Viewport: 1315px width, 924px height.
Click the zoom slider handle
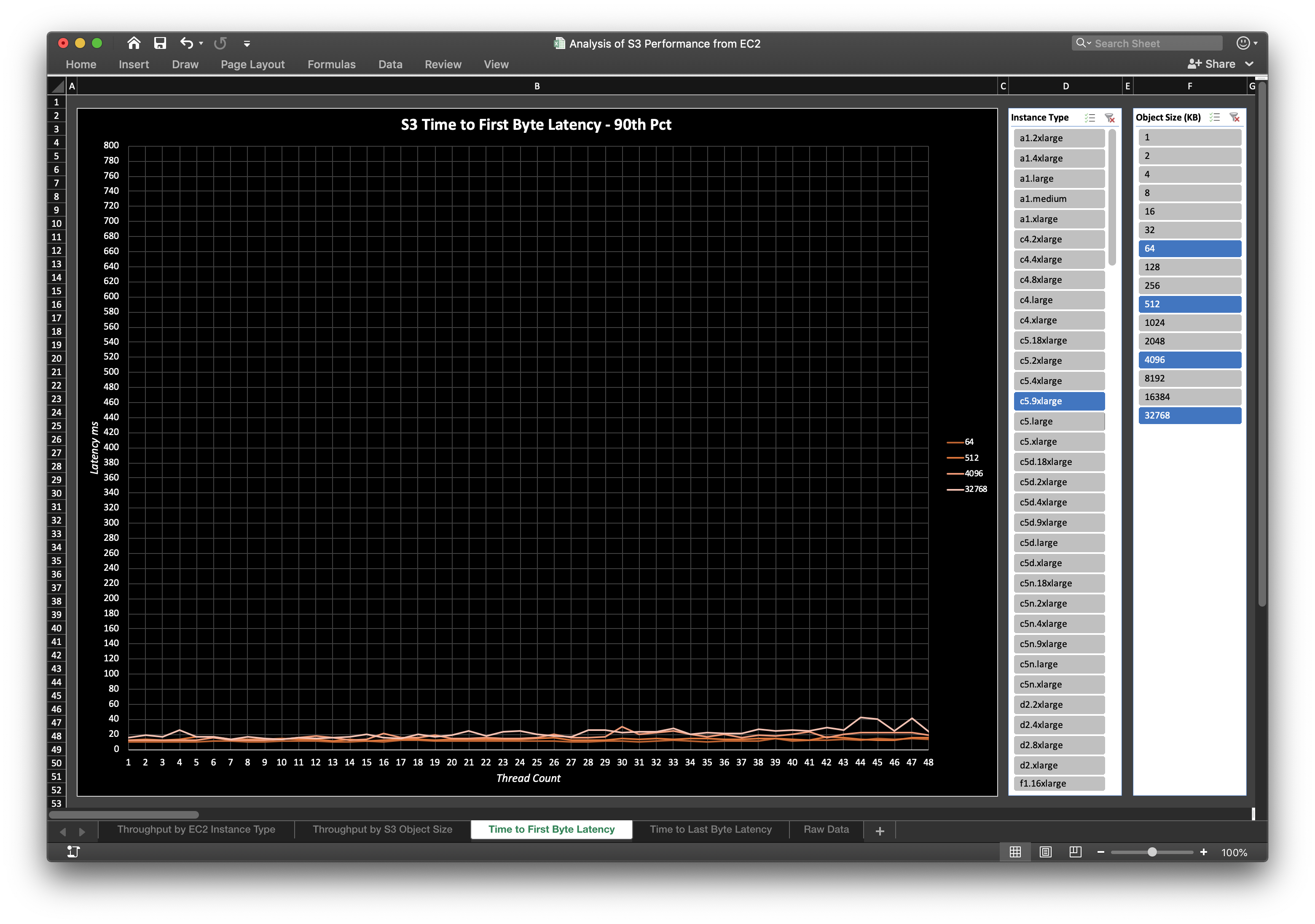pos(1152,852)
